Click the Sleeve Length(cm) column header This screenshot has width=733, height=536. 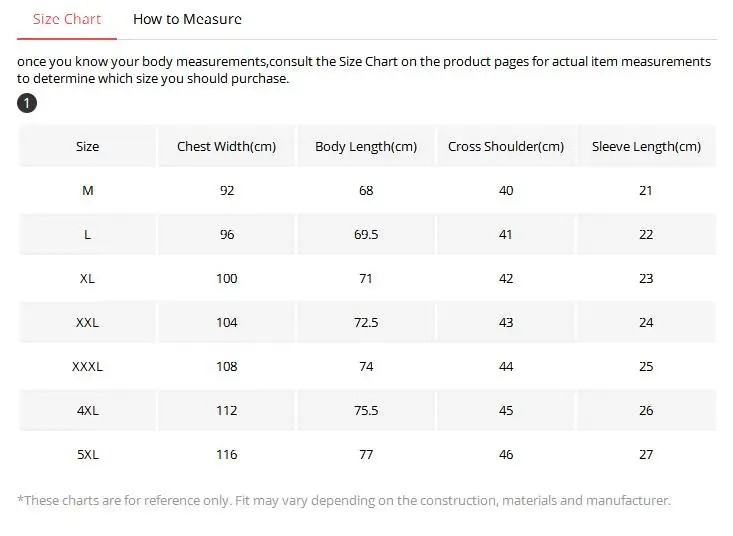coord(646,146)
